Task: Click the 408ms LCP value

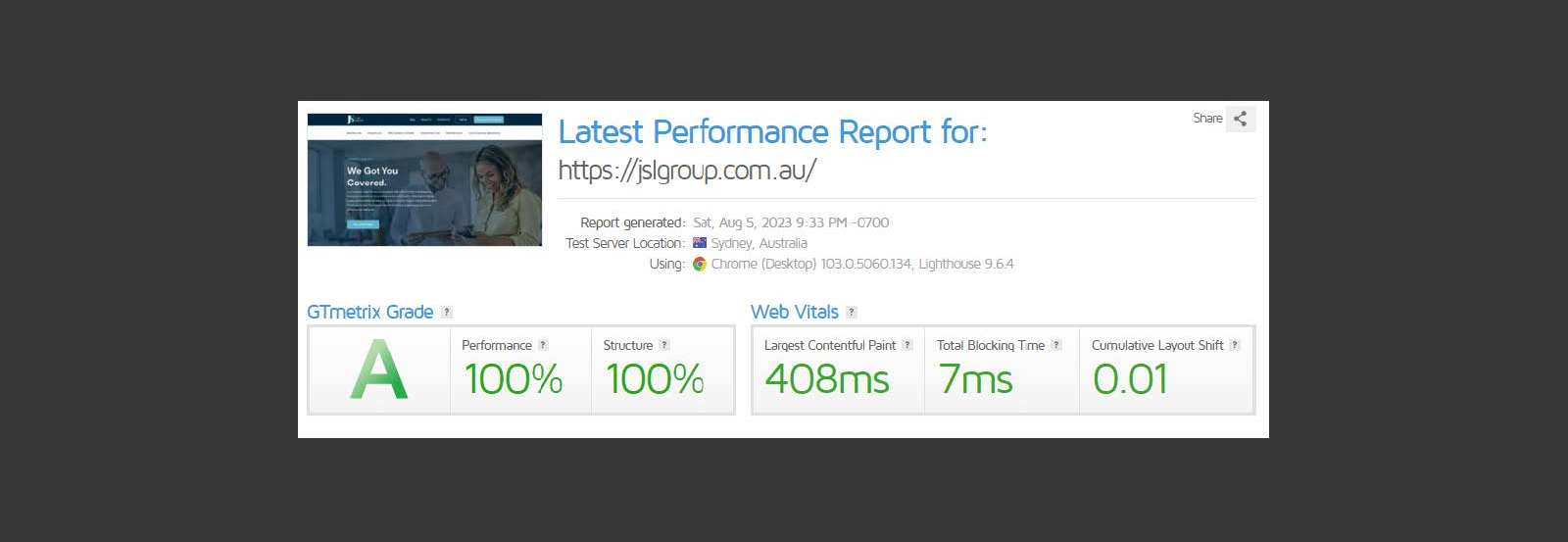Action: (827, 379)
